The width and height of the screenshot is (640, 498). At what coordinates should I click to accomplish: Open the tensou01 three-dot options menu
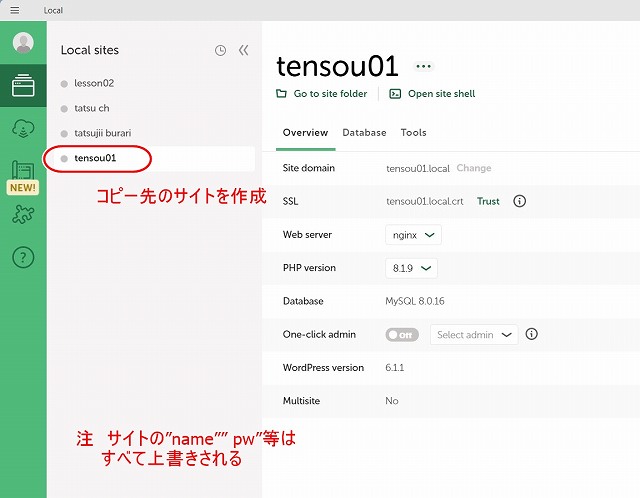(x=424, y=67)
